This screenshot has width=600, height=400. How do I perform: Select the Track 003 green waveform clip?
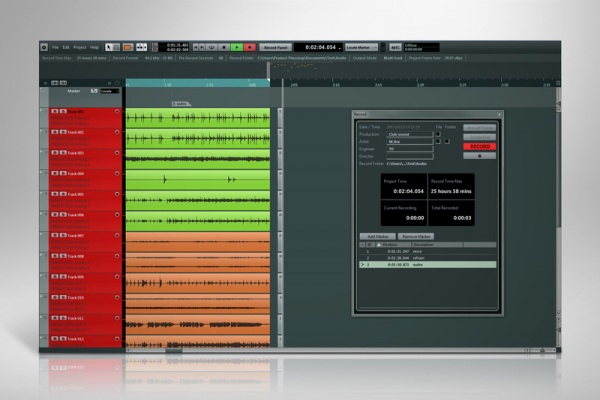pos(198,159)
